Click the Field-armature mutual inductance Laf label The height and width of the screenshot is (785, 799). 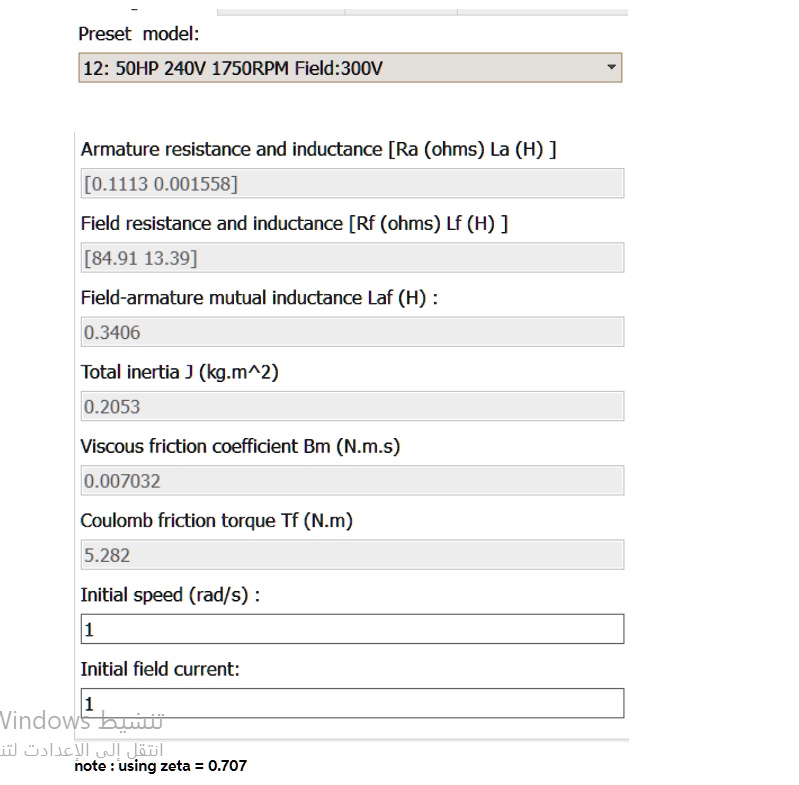coord(259,298)
